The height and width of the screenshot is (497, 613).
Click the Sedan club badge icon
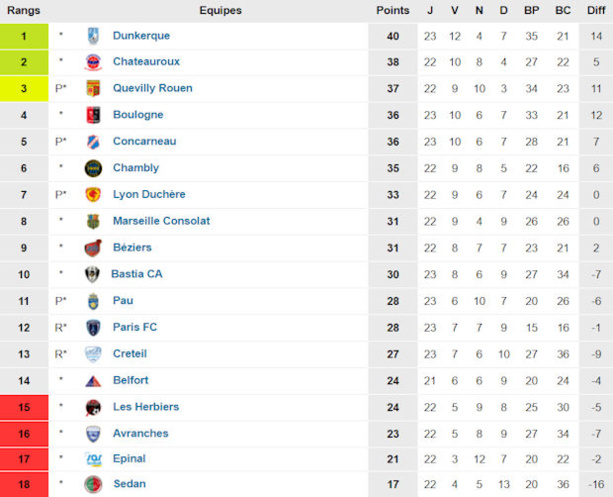(x=93, y=485)
